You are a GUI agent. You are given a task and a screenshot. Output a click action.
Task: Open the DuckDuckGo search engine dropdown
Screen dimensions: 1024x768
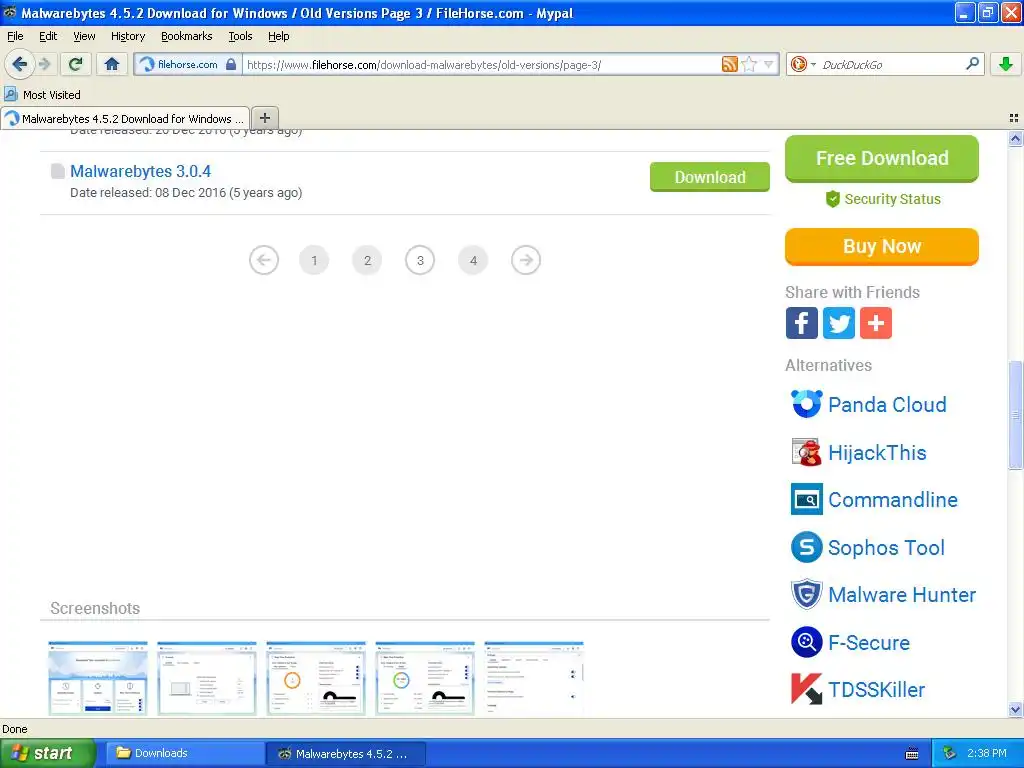(803, 64)
